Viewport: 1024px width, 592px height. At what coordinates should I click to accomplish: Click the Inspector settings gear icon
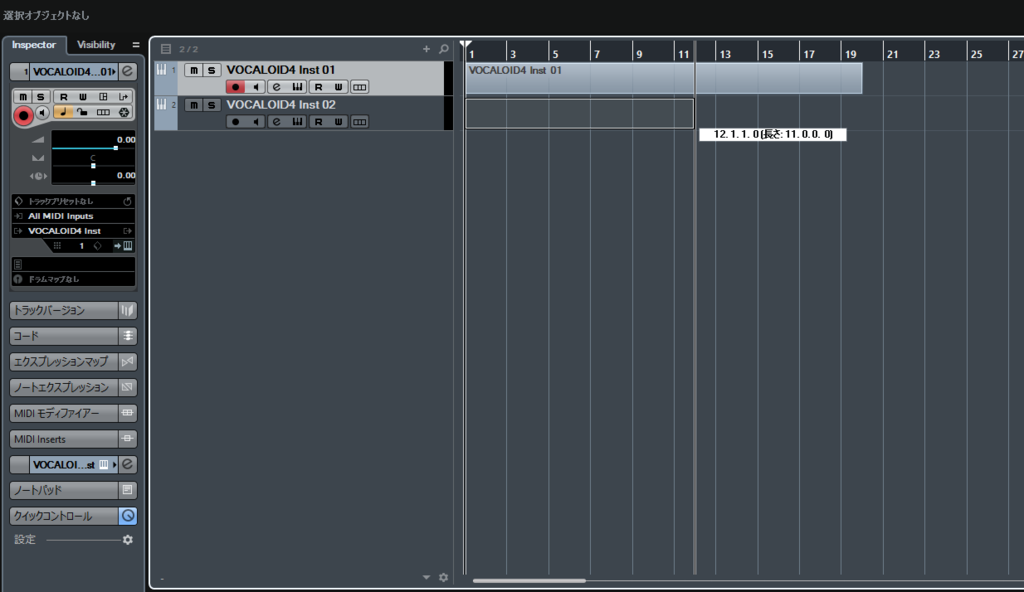pyautogui.click(x=128, y=540)
